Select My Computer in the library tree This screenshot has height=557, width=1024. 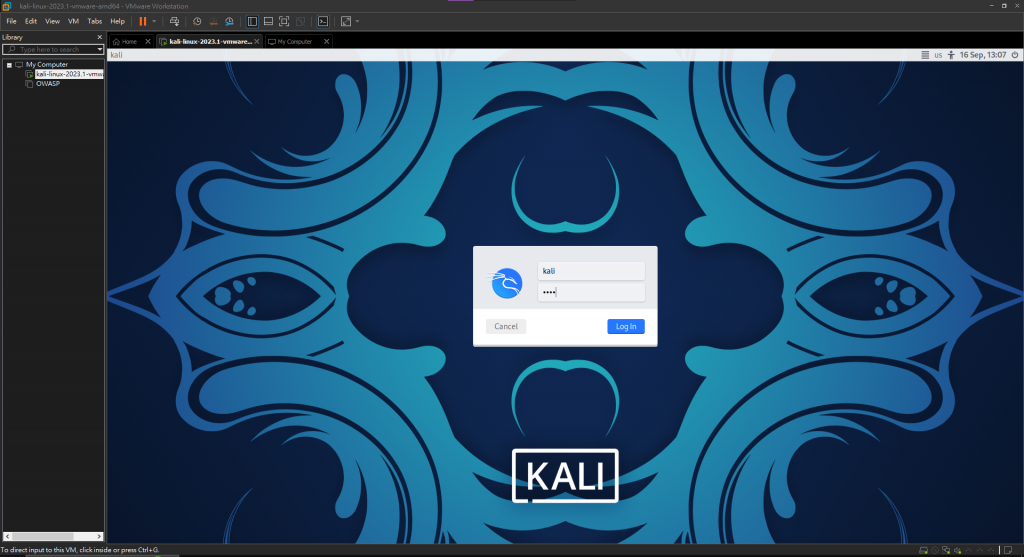click(46, 65)
